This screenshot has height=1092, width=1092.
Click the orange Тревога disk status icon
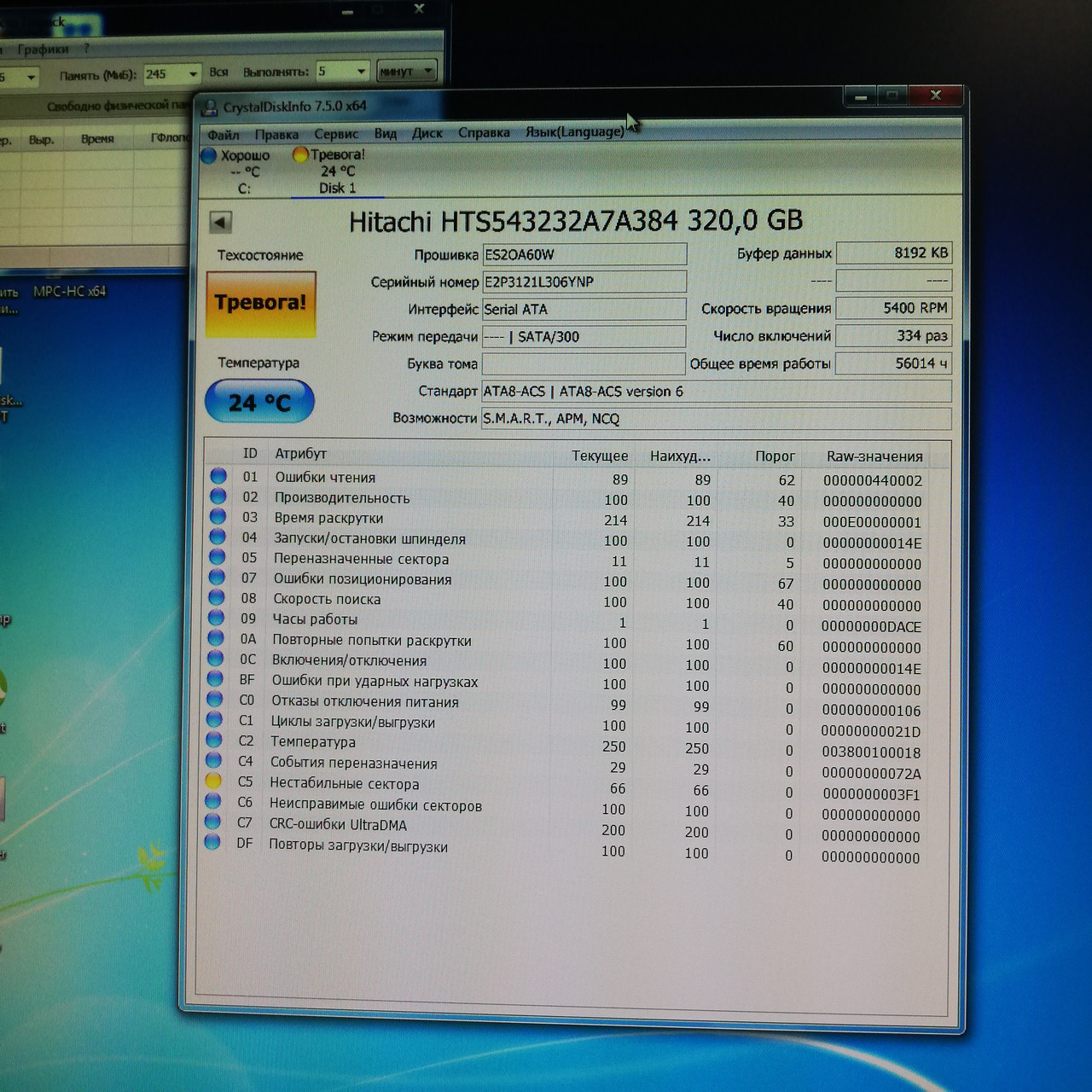(299, 154)
